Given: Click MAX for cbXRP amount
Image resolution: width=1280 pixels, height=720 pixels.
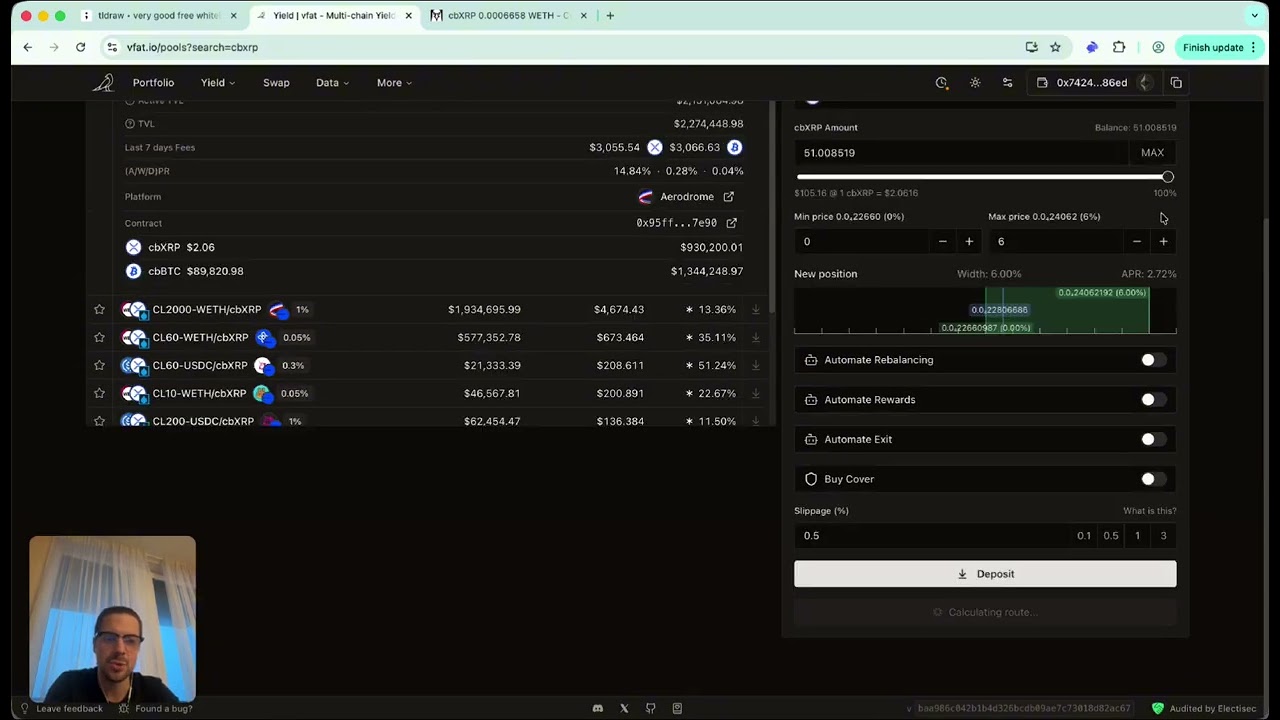Looking at the screenshot, I should pyautogui.click(x=1152, y=153).
